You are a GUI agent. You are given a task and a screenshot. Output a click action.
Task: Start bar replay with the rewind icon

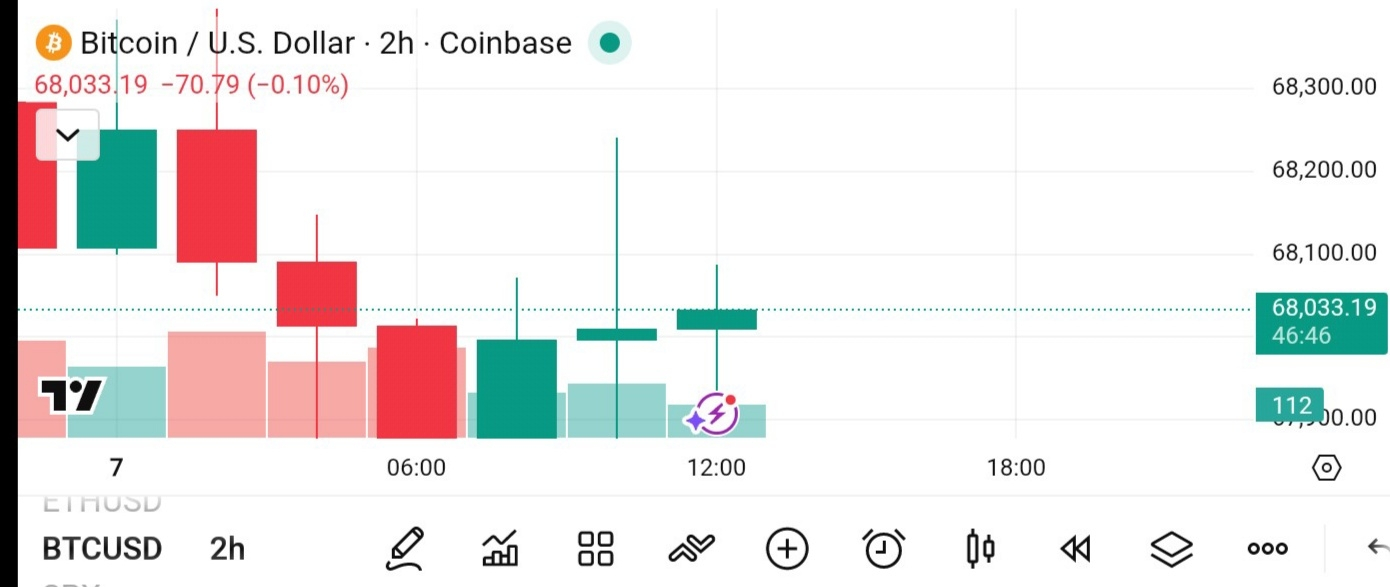1075,548
